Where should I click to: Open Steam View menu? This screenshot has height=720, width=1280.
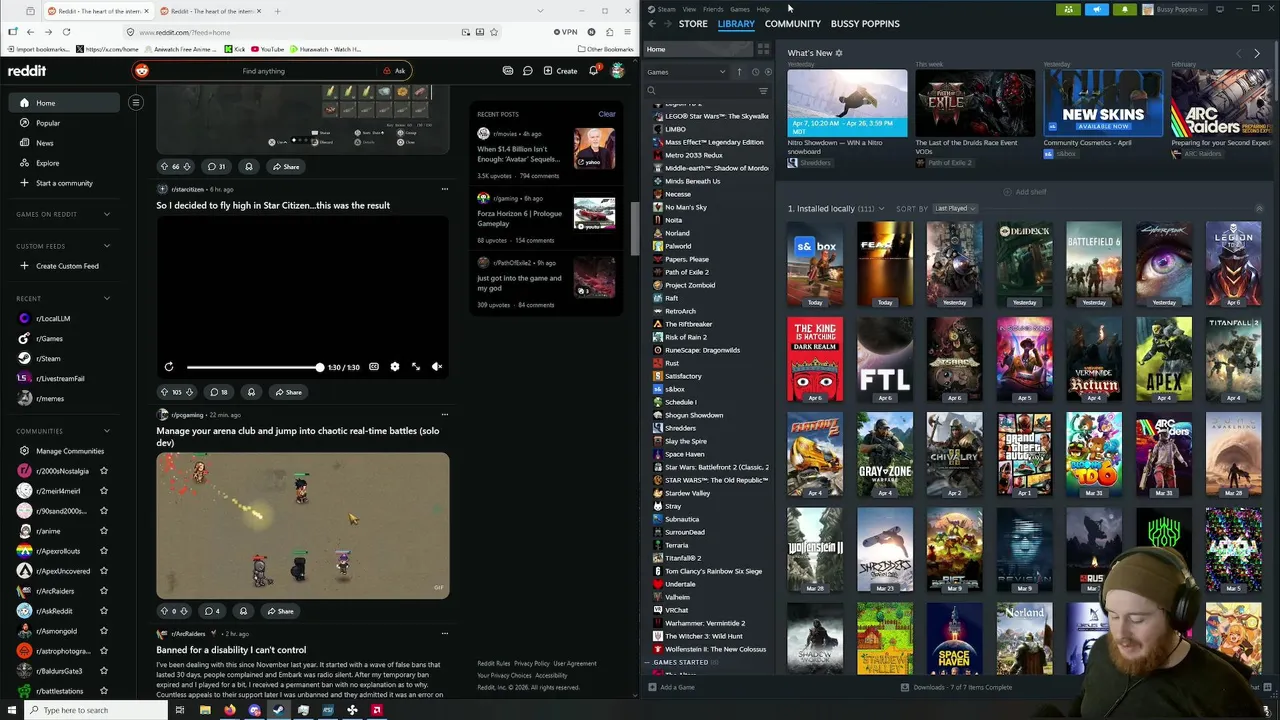click(690, 9)
